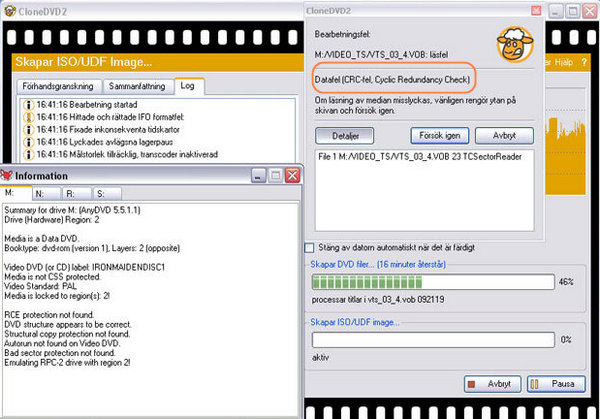The image size is (600, 419).
Task: Click 'Emulating RPC-2 drive with region 2!' line
Action: [x=67, y=362]
